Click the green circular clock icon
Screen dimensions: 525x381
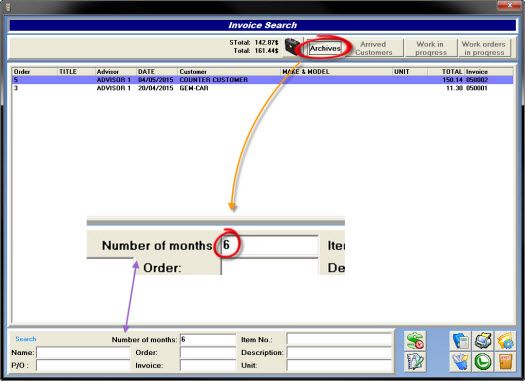[x=482, y=361]
